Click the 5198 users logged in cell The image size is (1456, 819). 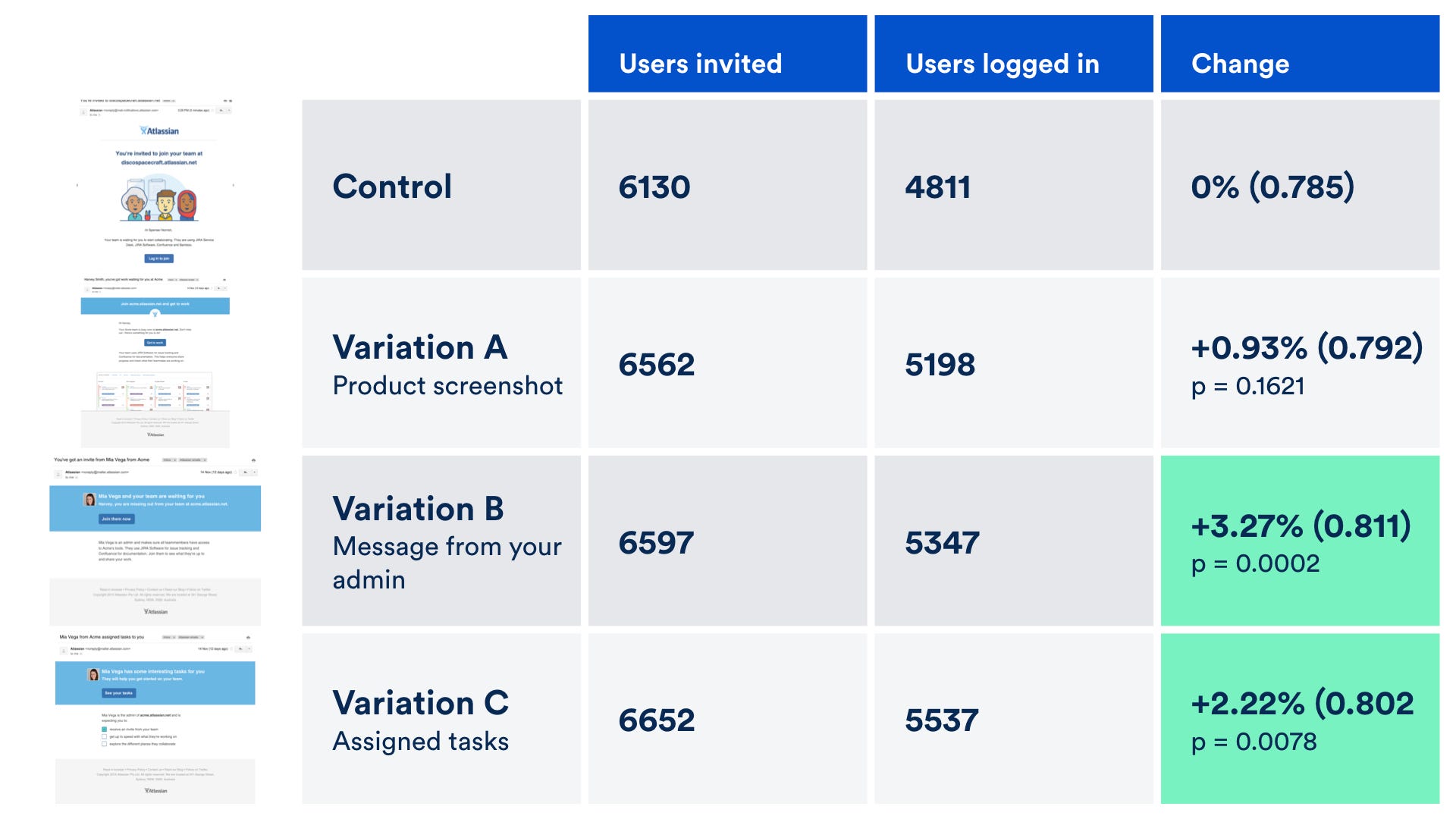coord(1014,362)
